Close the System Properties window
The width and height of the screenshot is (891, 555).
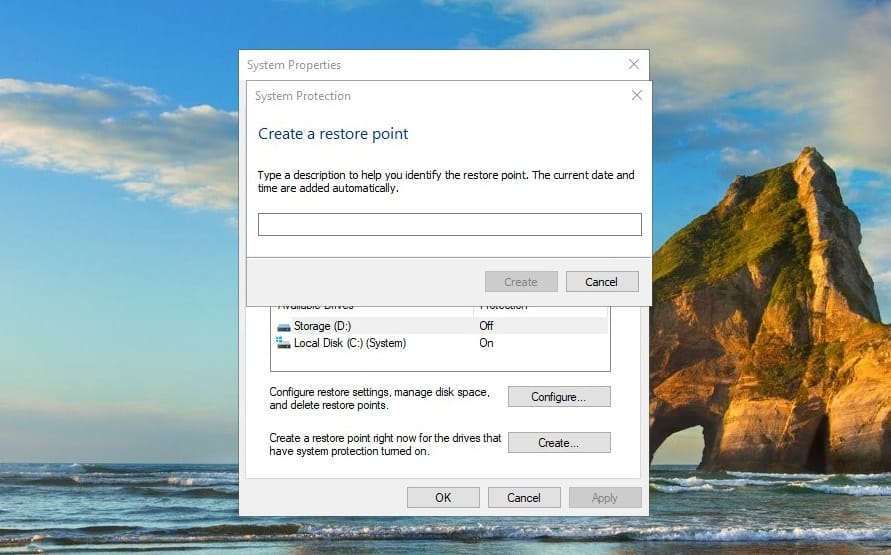click(633, 65)
